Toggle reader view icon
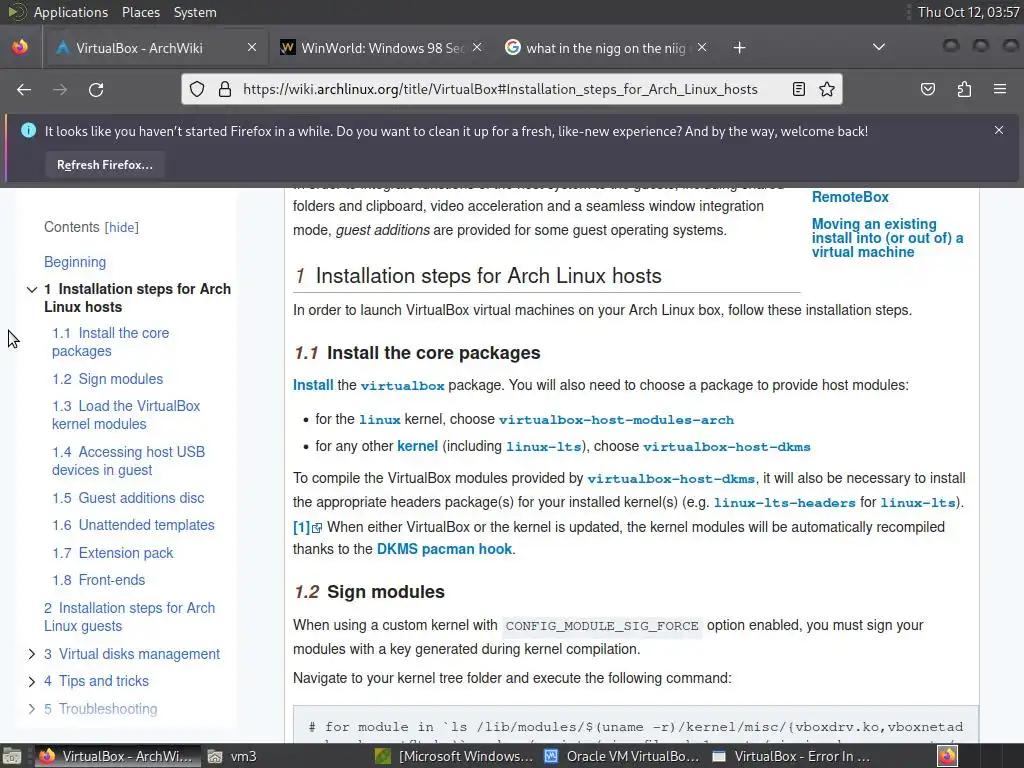The image size is (1024, 768). [x=799, y=89]
